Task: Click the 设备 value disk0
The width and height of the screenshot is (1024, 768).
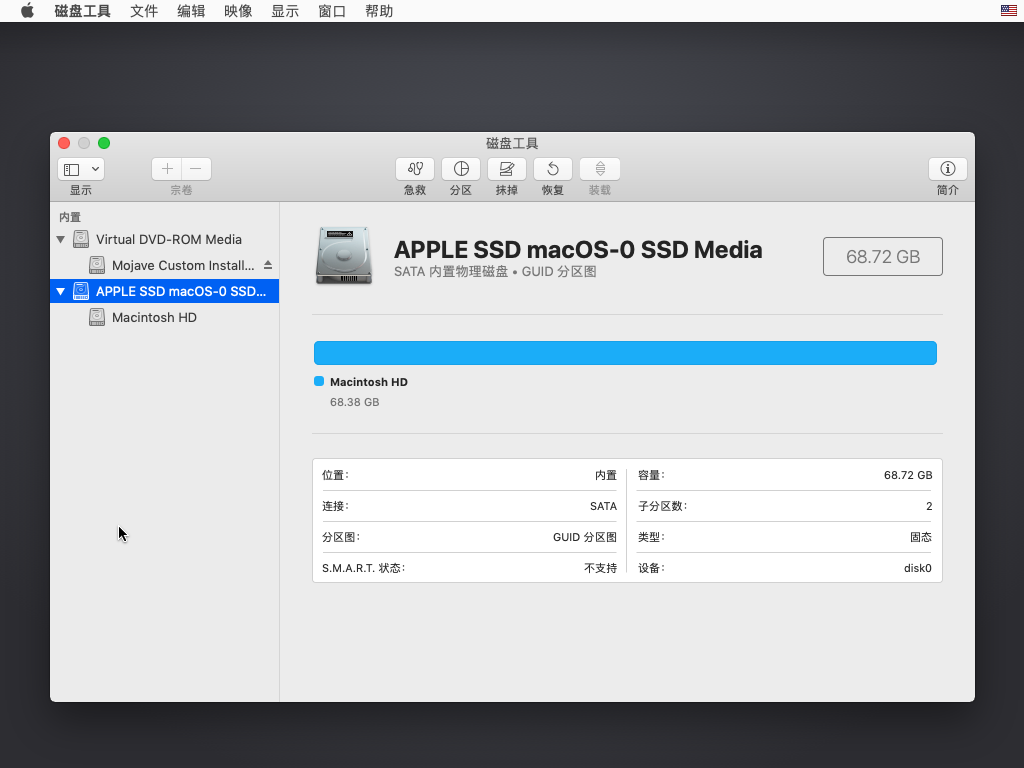Action: tap(918, 568)
